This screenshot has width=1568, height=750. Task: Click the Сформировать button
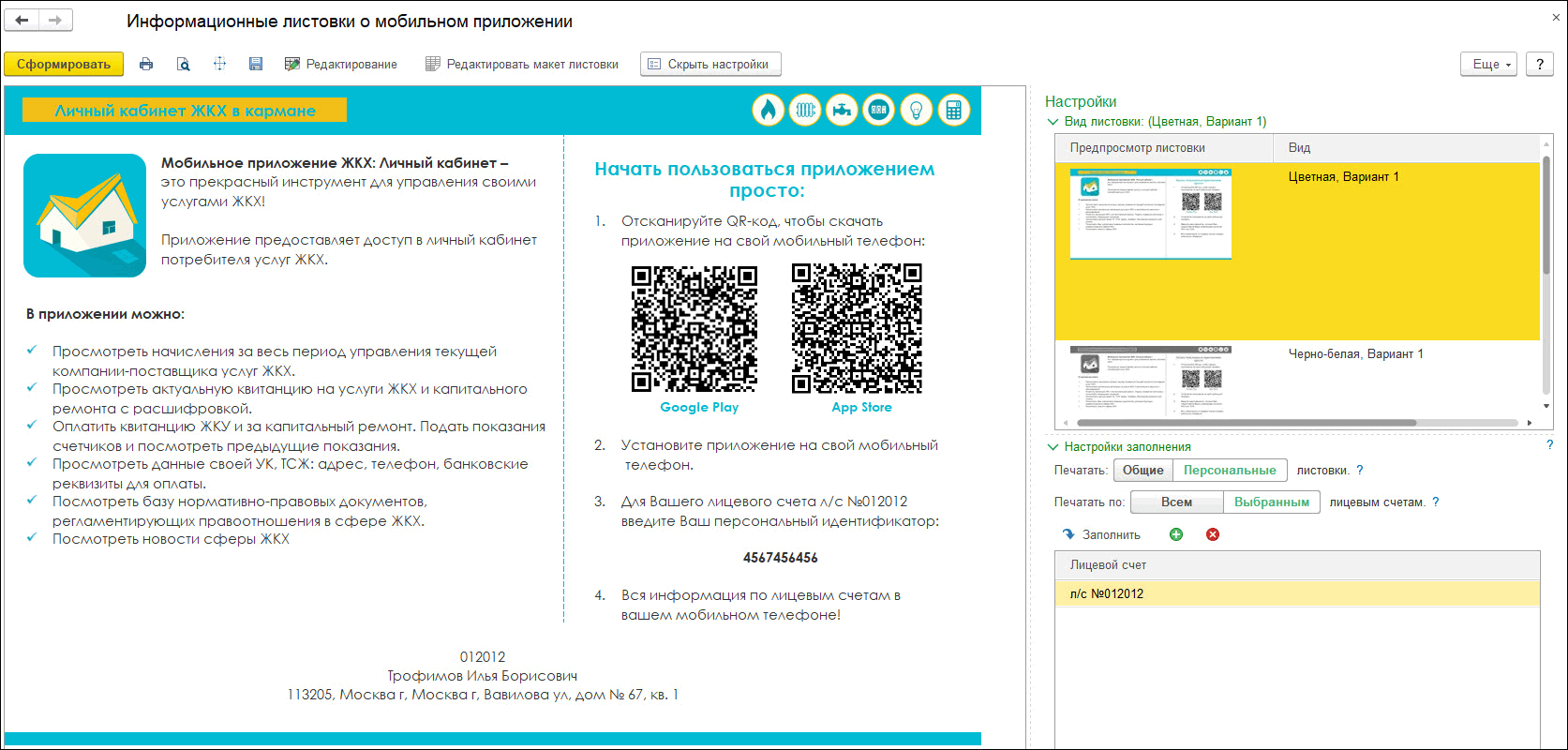(64, 64)
